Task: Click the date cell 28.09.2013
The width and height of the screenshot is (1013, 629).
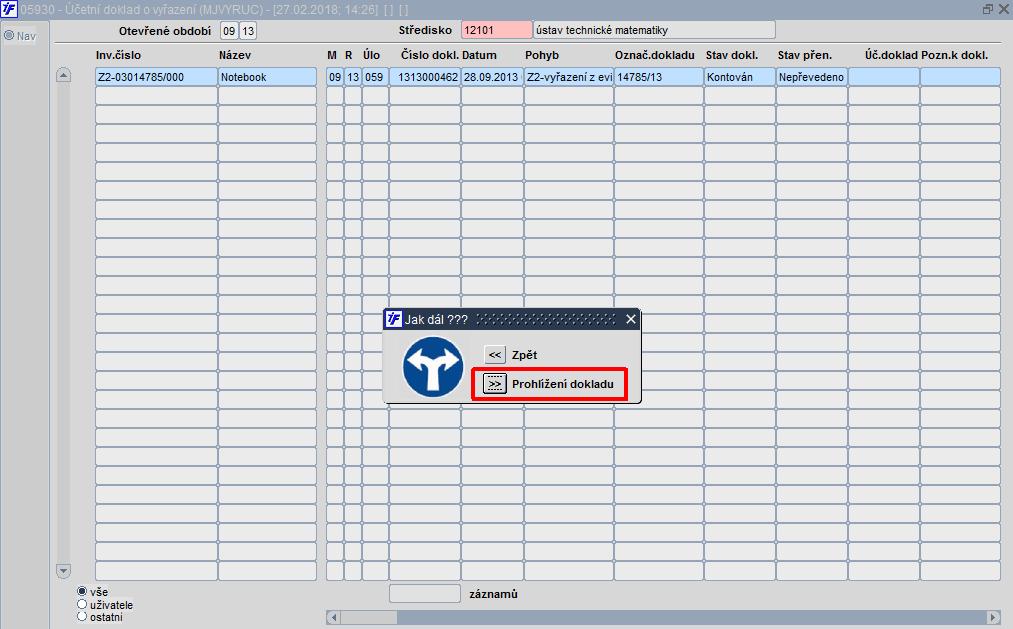Action: coord(492,77)
